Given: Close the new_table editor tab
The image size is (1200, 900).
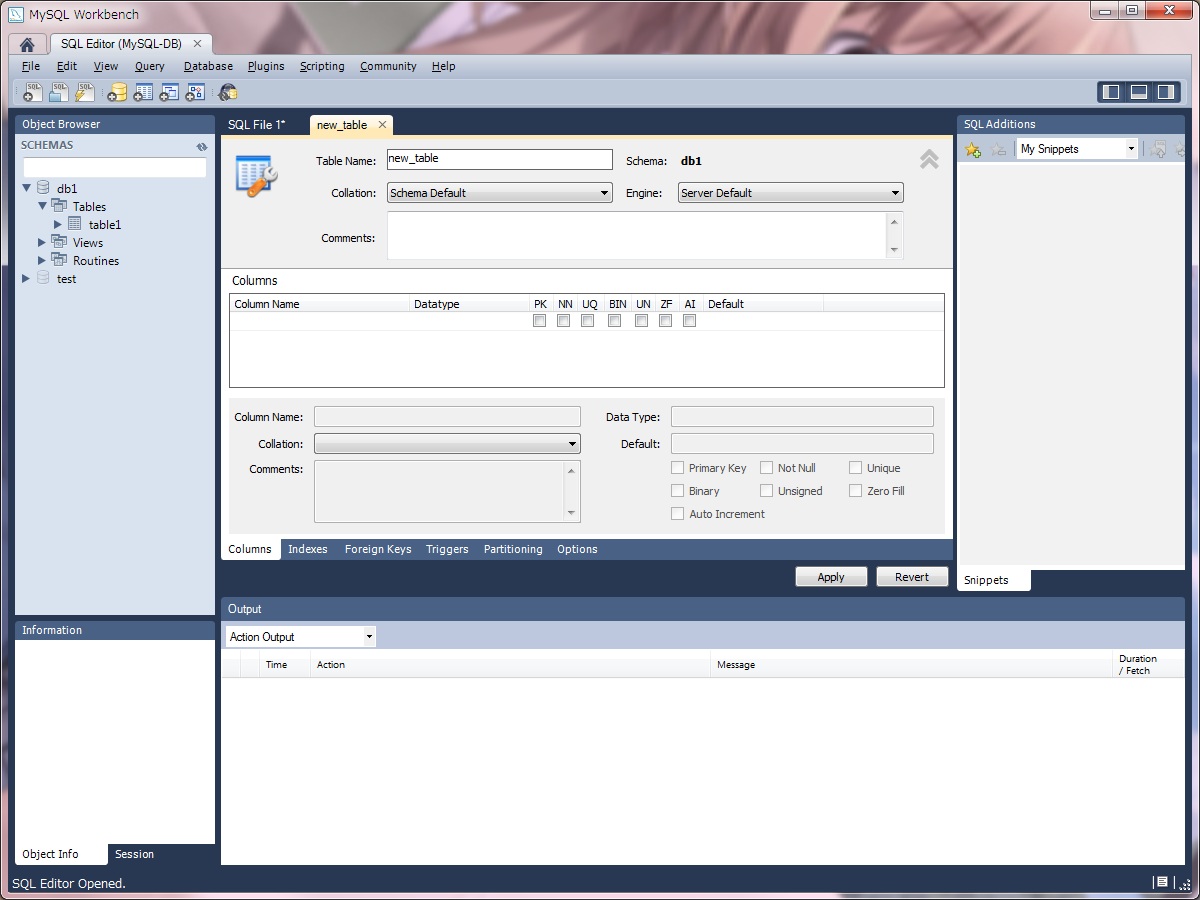Looking at the screenshot, I should [382, 125].
